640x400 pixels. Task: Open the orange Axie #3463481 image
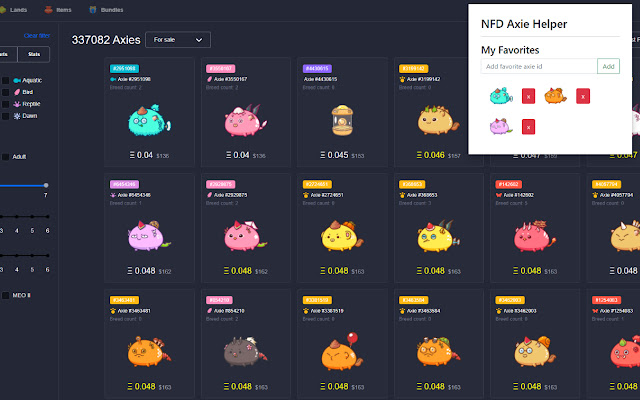149,351
